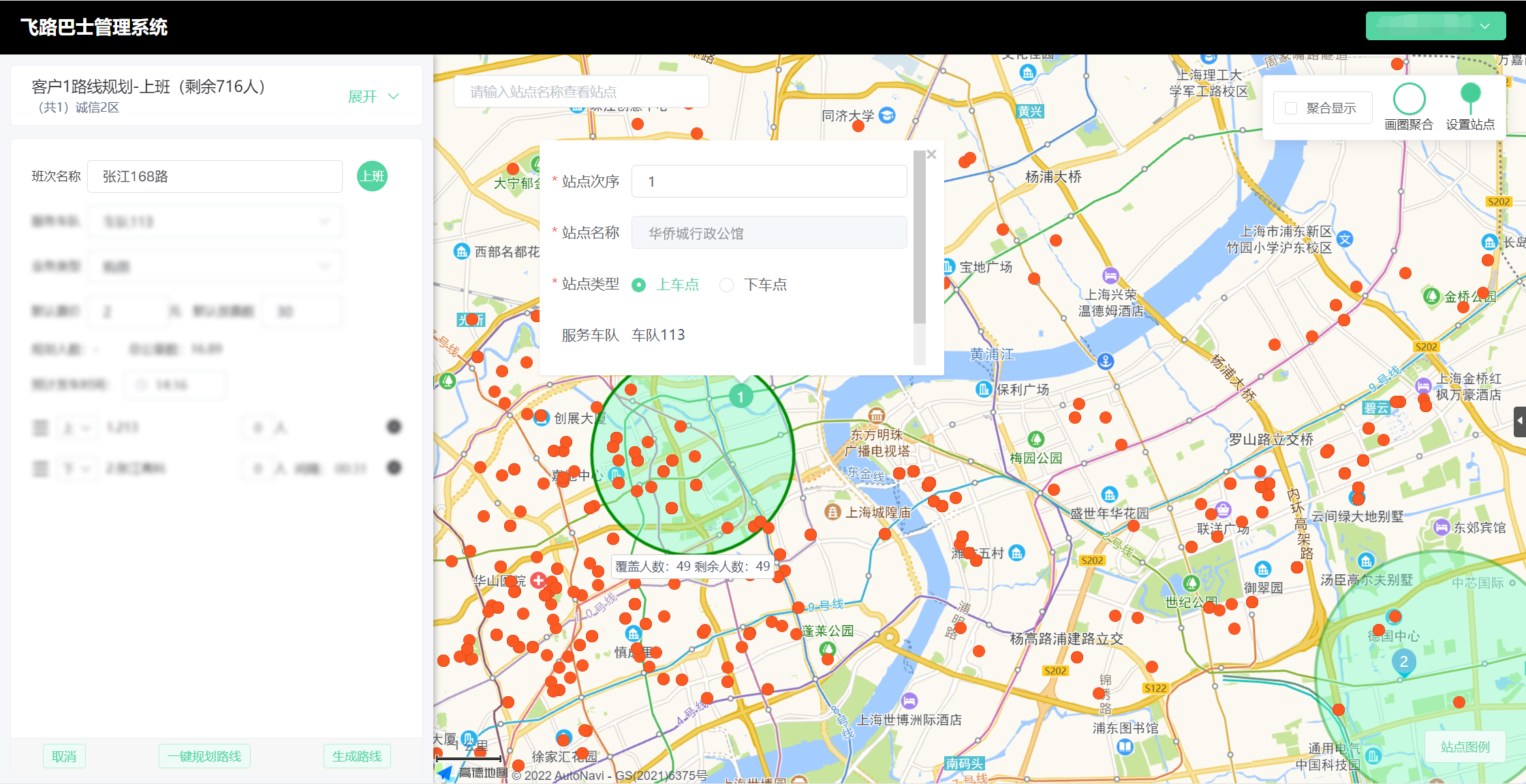Click the circle-draw cluster tool icon

point(1409,99)
